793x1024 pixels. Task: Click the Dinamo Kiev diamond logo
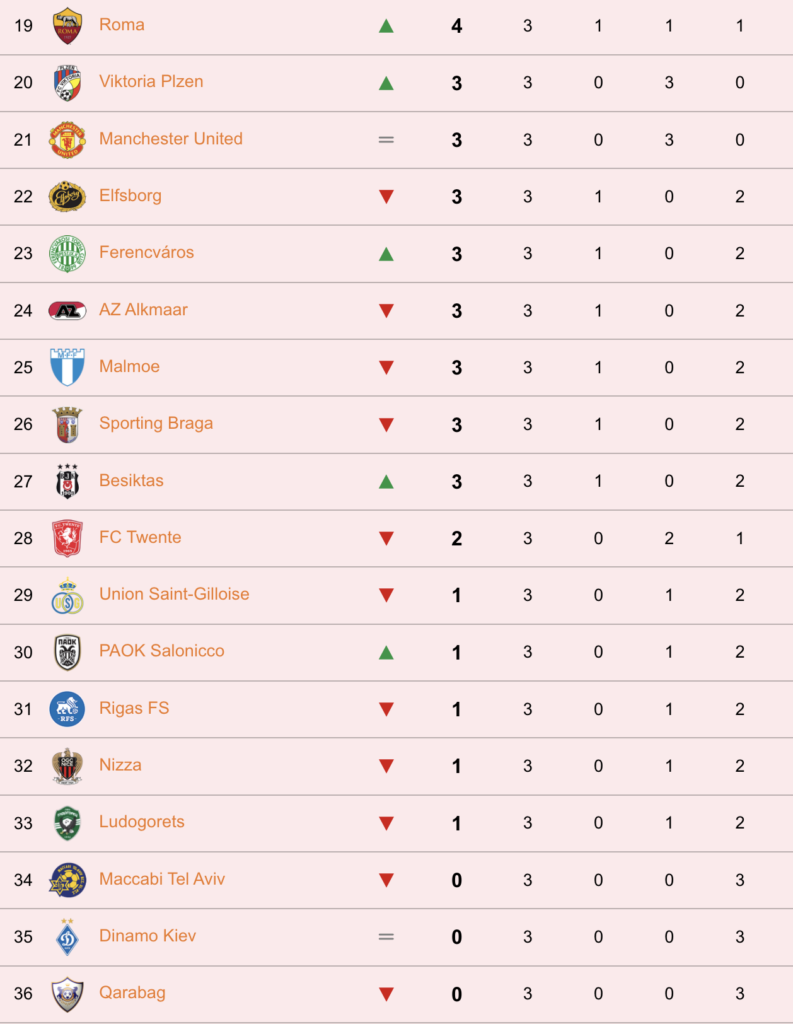tap(67, 937)
